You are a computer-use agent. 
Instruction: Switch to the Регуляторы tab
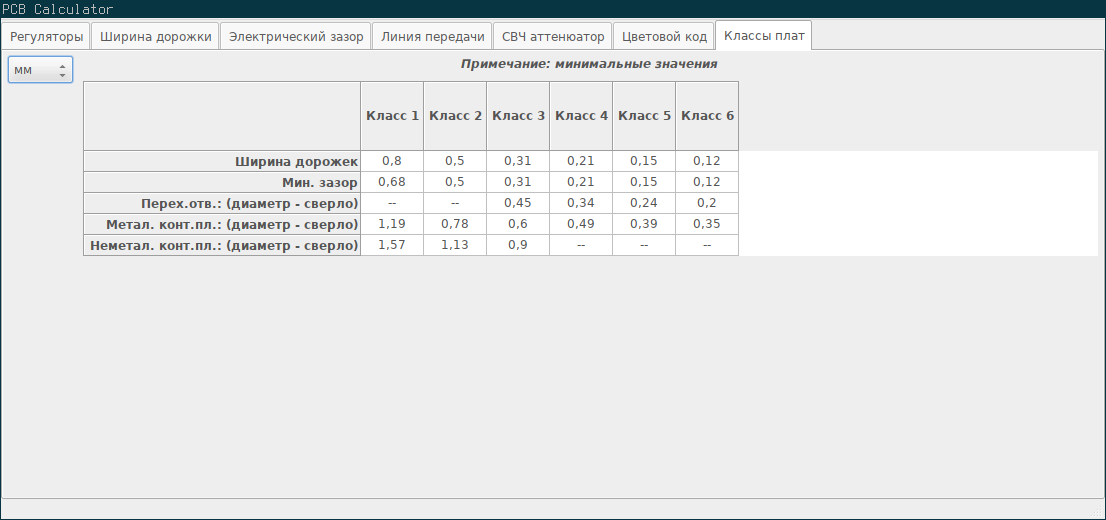click(x=46, y=37)
